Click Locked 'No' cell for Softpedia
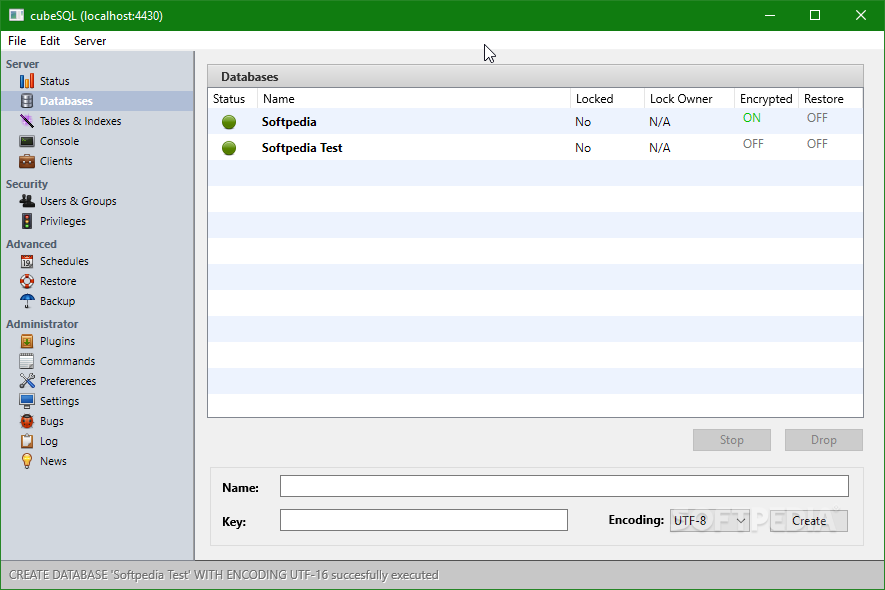Screen dimensions: 885x590 tap(582, 122)
